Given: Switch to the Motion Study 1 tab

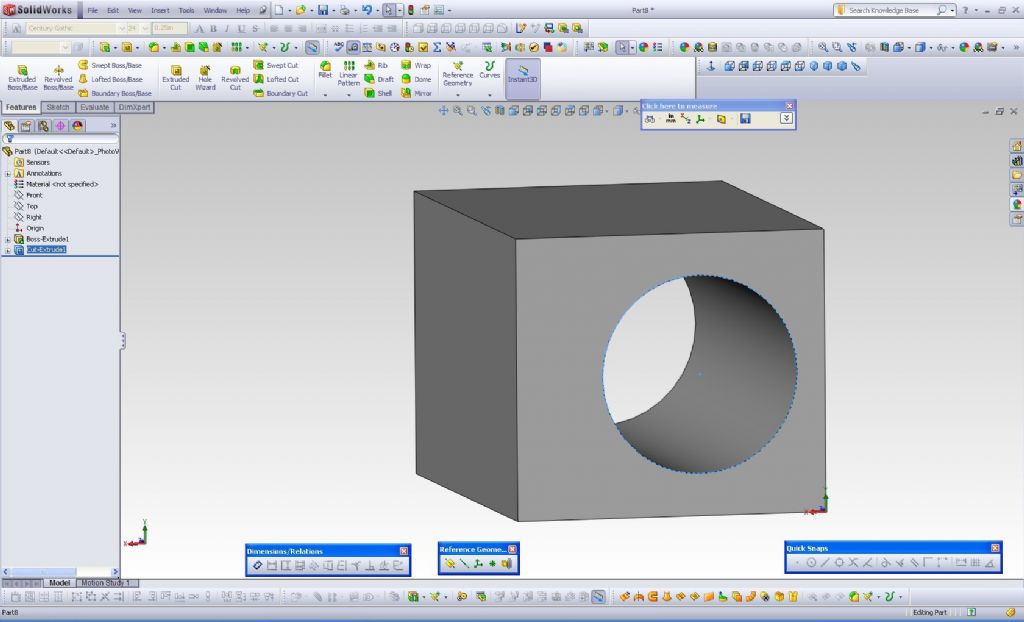Looking at the screenshot, I should [x=106, y=583].
